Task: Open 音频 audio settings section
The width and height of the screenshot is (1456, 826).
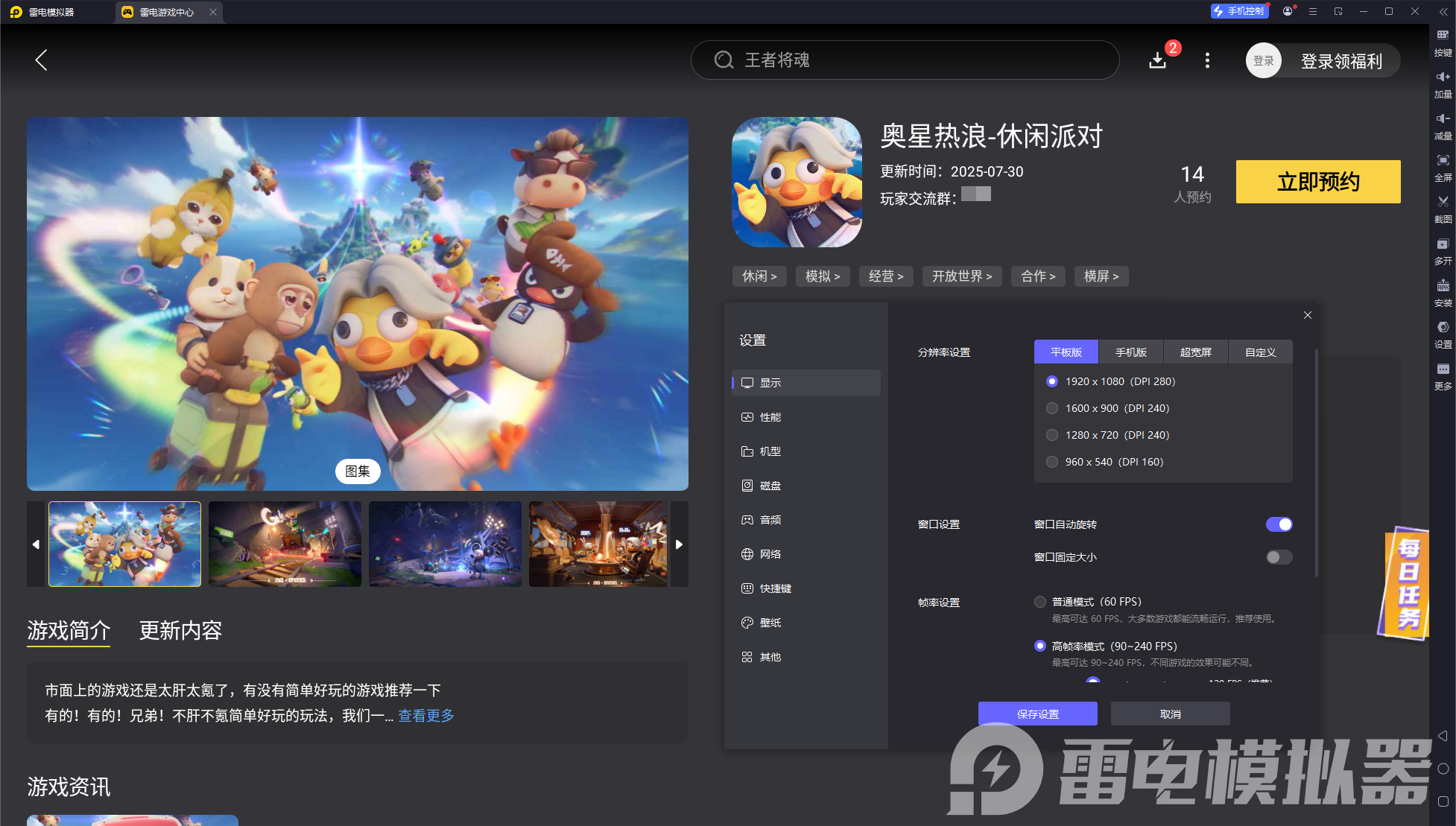Action: 770,519
